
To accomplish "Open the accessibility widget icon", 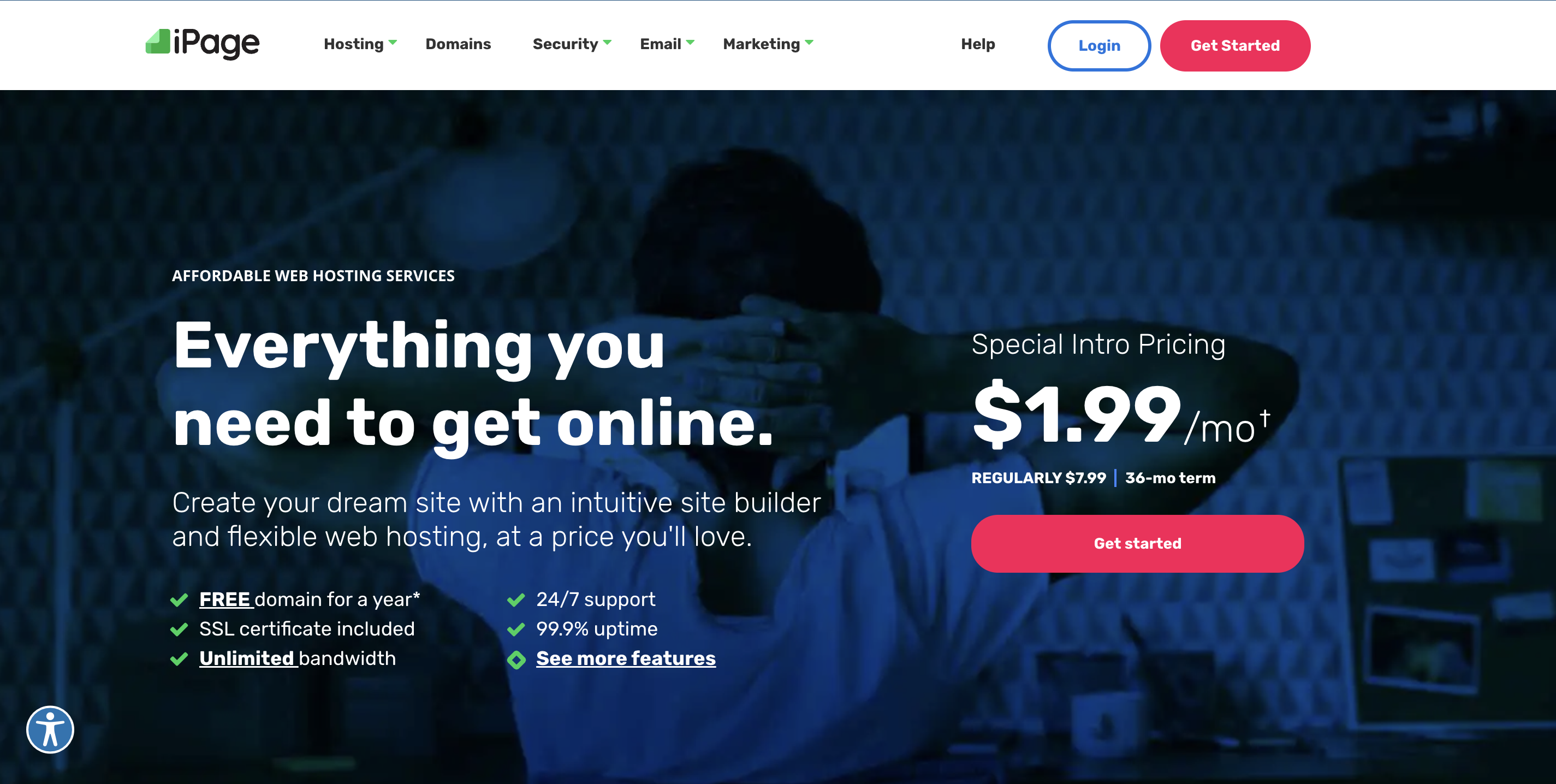I will coord(50,729).
